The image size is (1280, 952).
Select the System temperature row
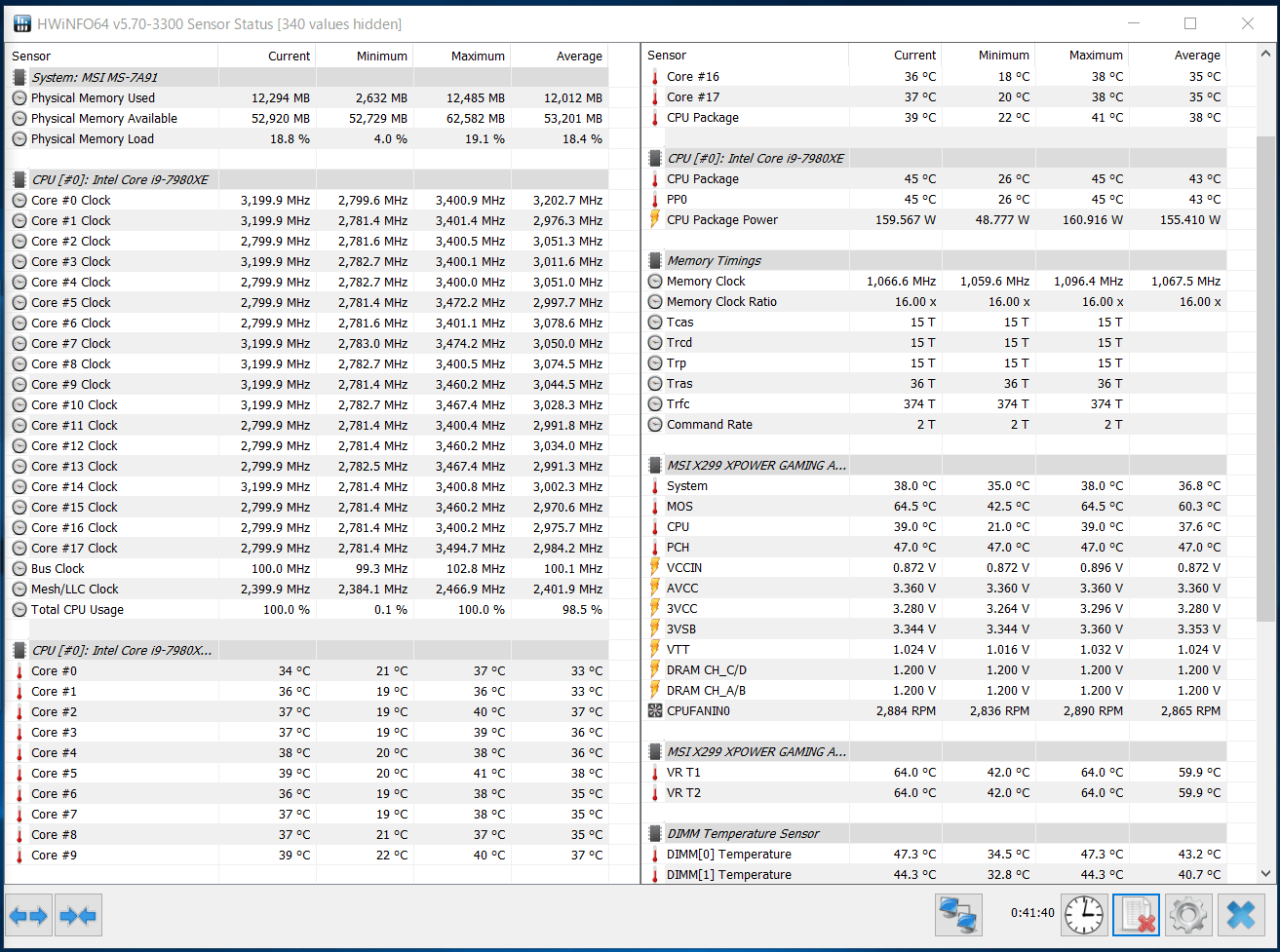coord(934,485)
